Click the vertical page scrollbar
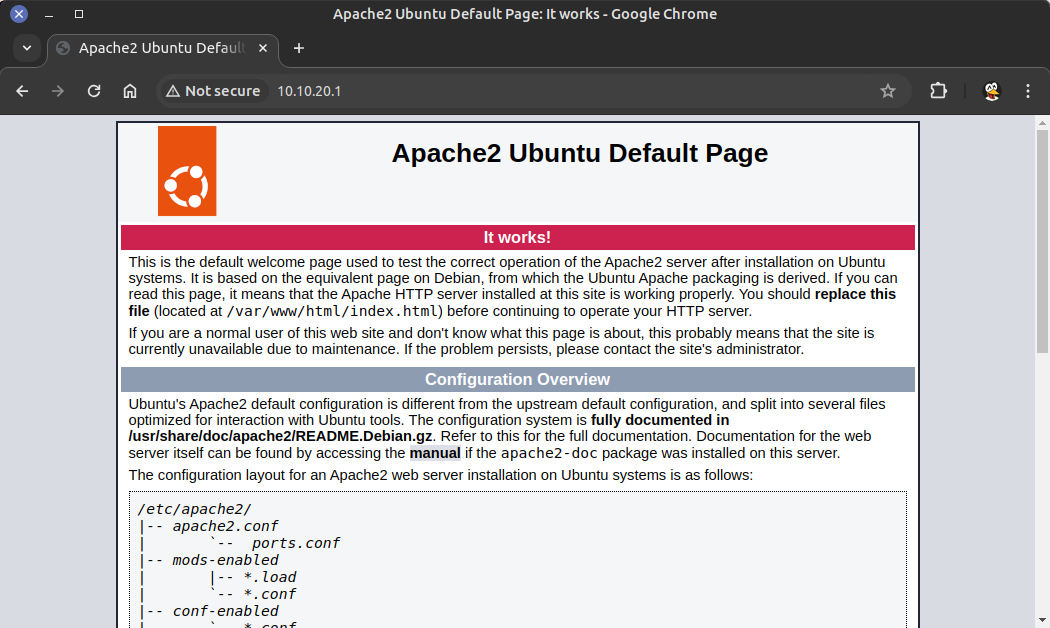The image size is (1050, 628). pyautogui.click(x=1042, y=240)
